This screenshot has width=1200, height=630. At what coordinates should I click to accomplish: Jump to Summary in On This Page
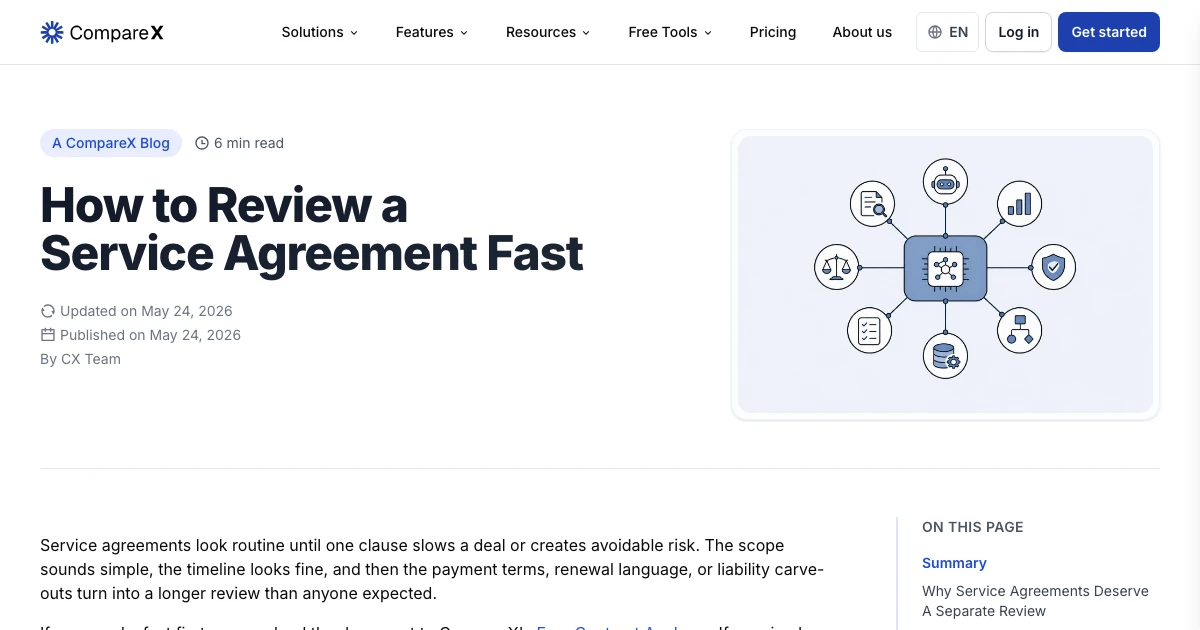954,563
